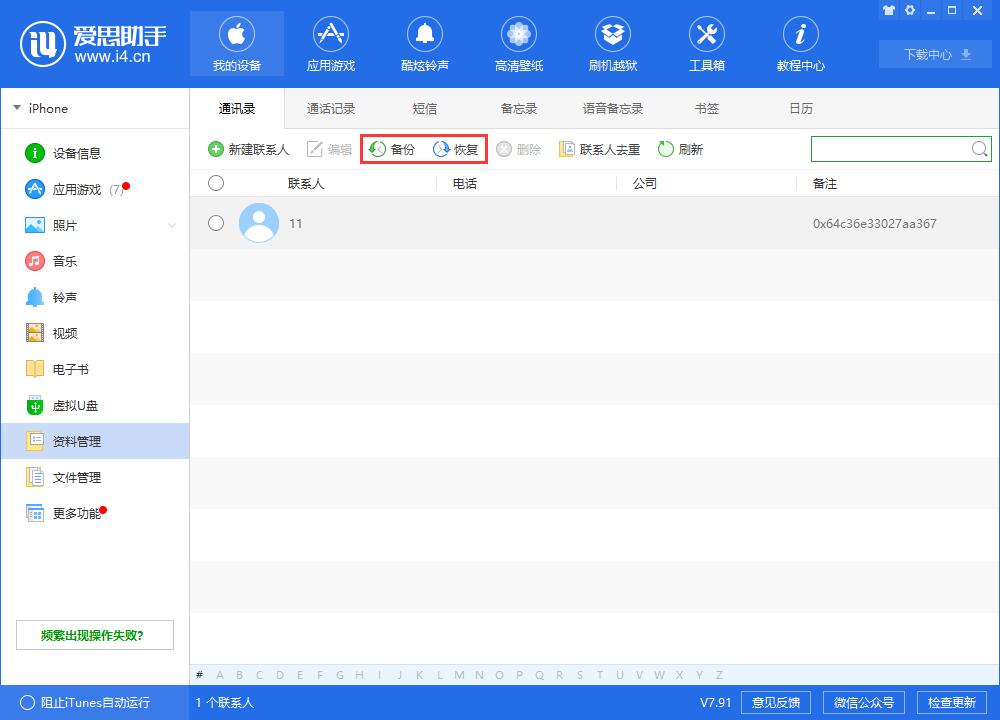This screenshot has height=720, width=1000.
Task: Switch to the 备忘录 tab
Action: pyautogui.click(x=517, y=108)
